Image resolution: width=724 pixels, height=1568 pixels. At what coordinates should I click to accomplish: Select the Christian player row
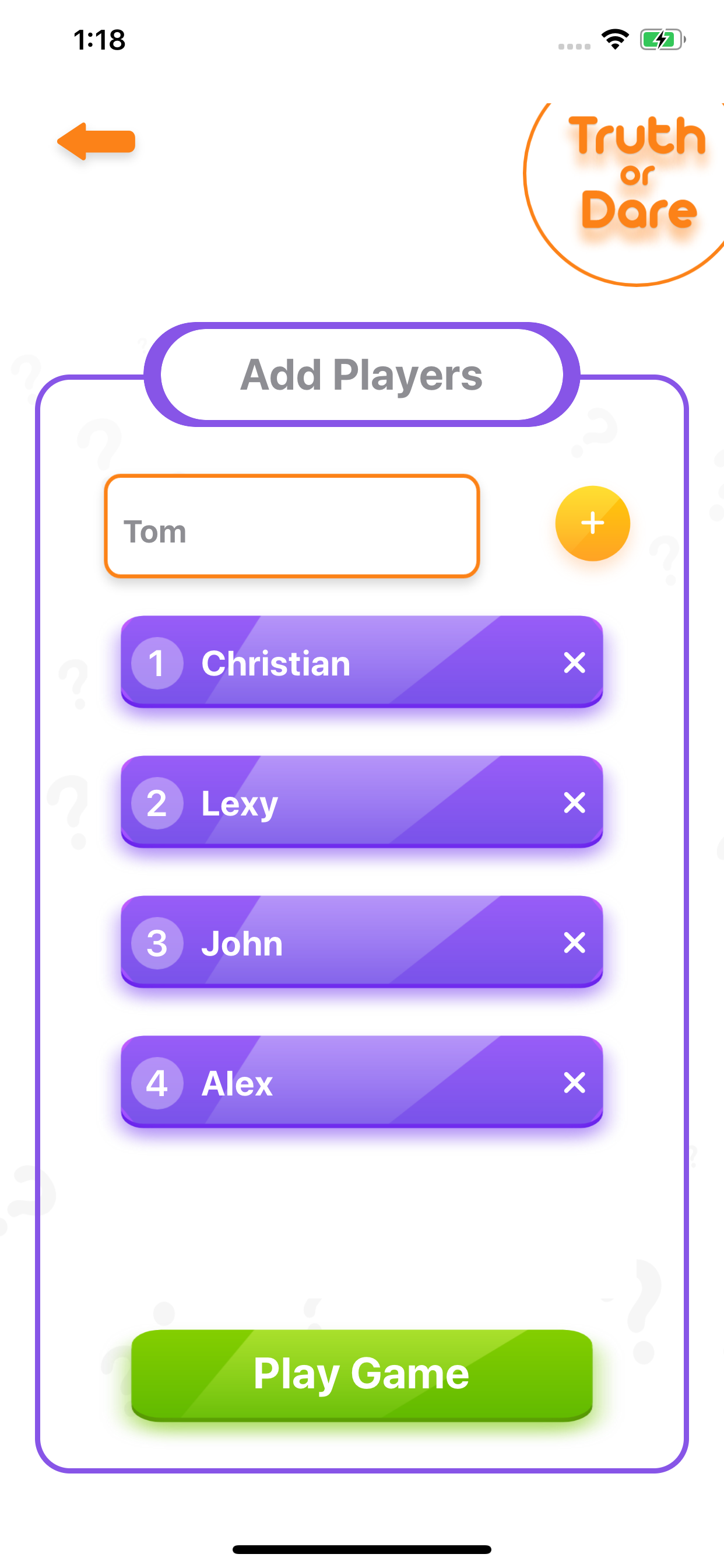(361, 661)
